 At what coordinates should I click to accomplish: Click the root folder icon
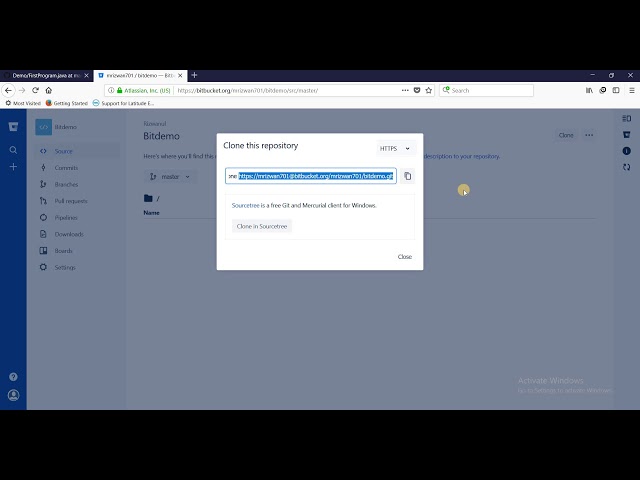click(x=148, y=198)
